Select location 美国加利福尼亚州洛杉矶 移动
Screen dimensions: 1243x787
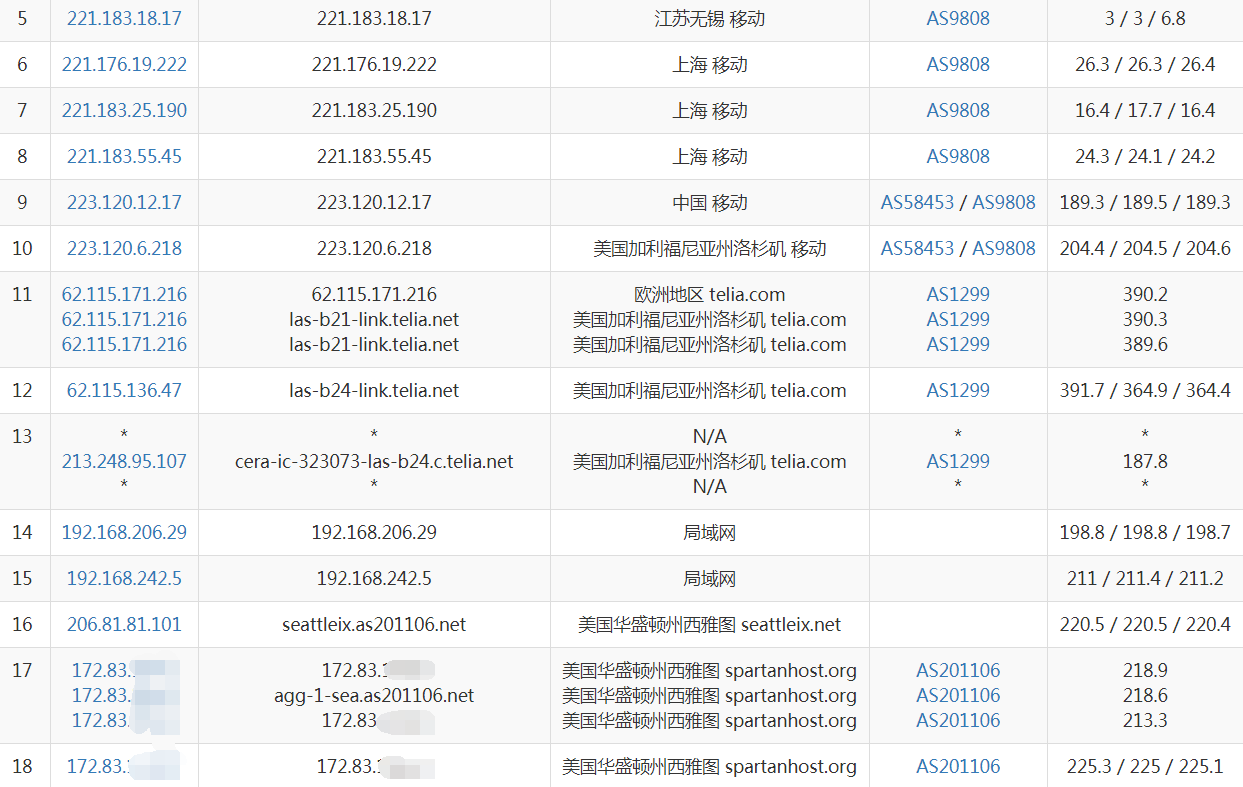point(709,249)
